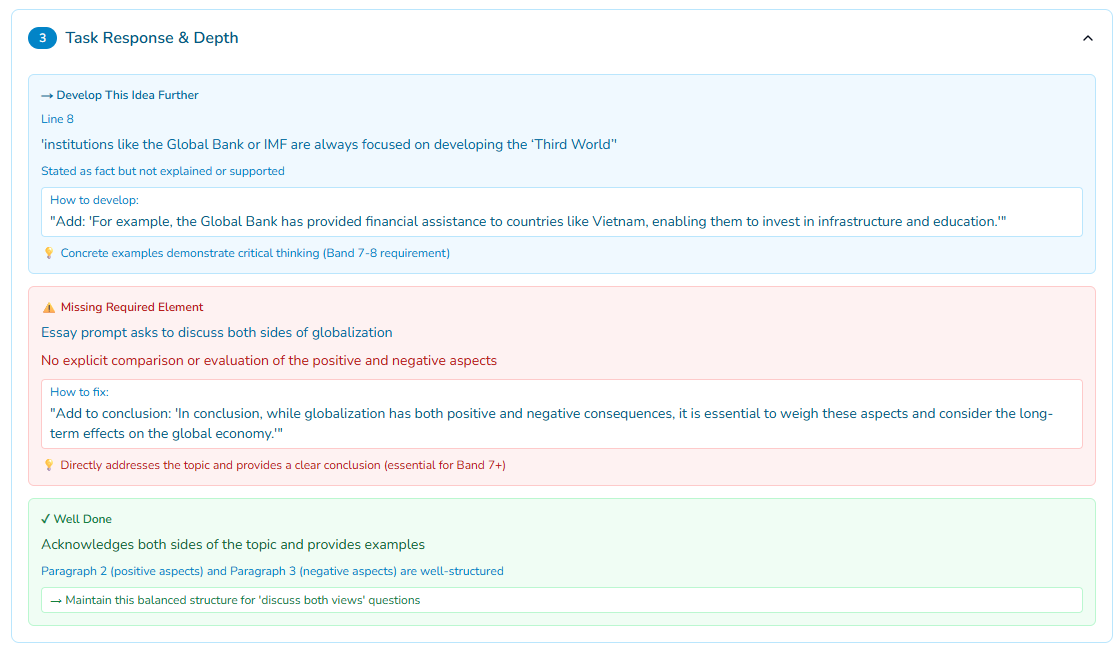Select the 'Maintain this balanced structure' advice box

[x=561, y=600]
